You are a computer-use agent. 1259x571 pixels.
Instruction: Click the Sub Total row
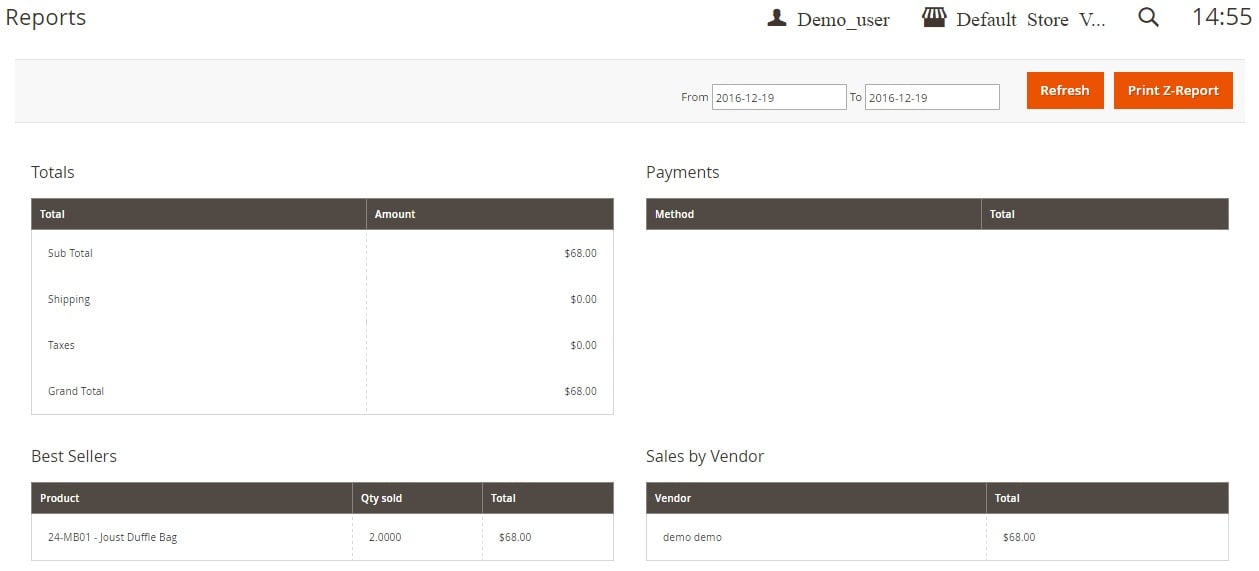point(322,253)
